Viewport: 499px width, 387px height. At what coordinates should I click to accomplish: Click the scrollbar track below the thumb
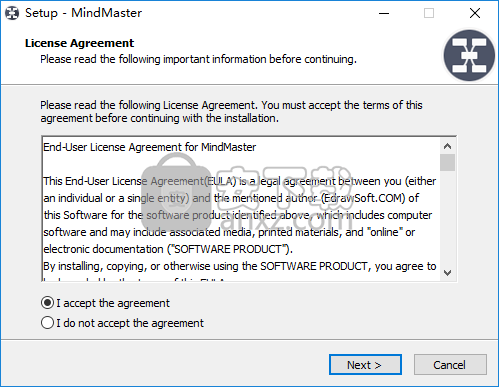[x=447, y=218]
